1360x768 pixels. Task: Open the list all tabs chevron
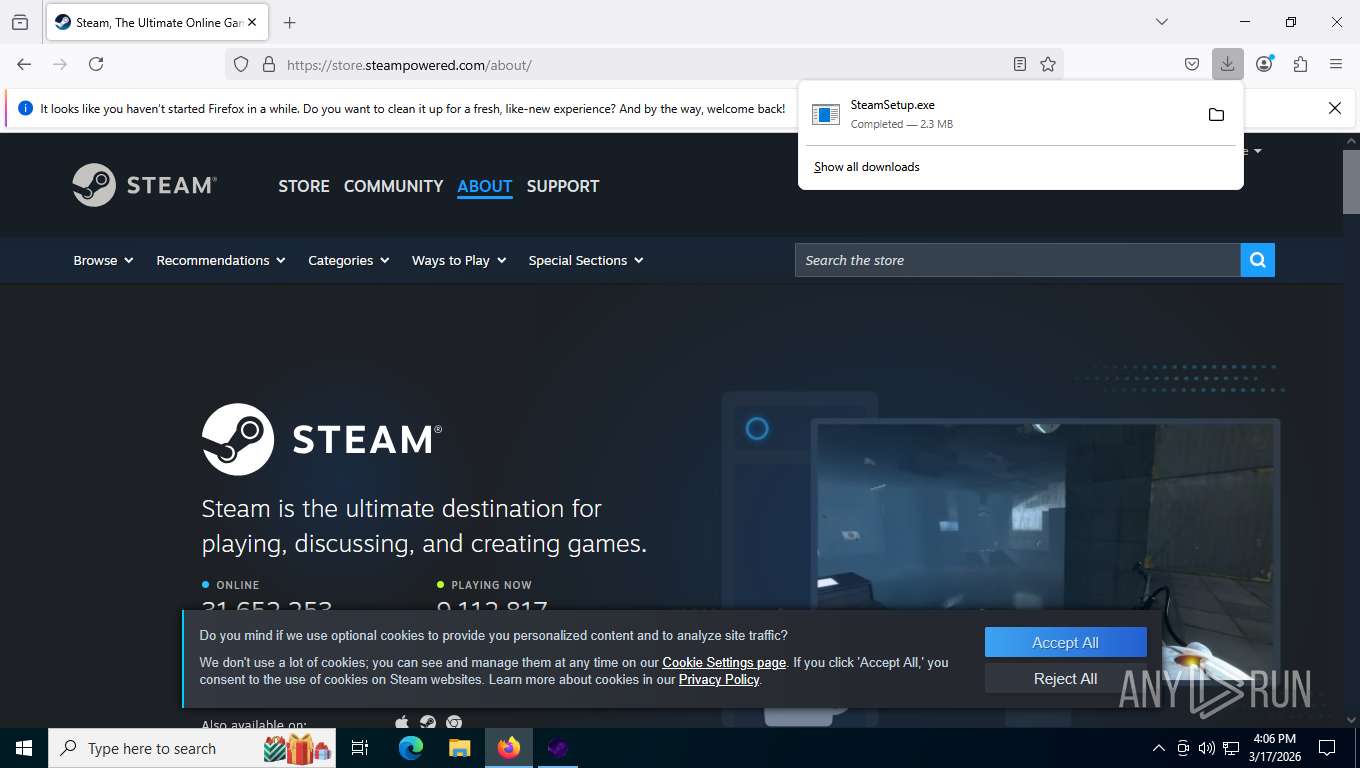[1161, 22]
